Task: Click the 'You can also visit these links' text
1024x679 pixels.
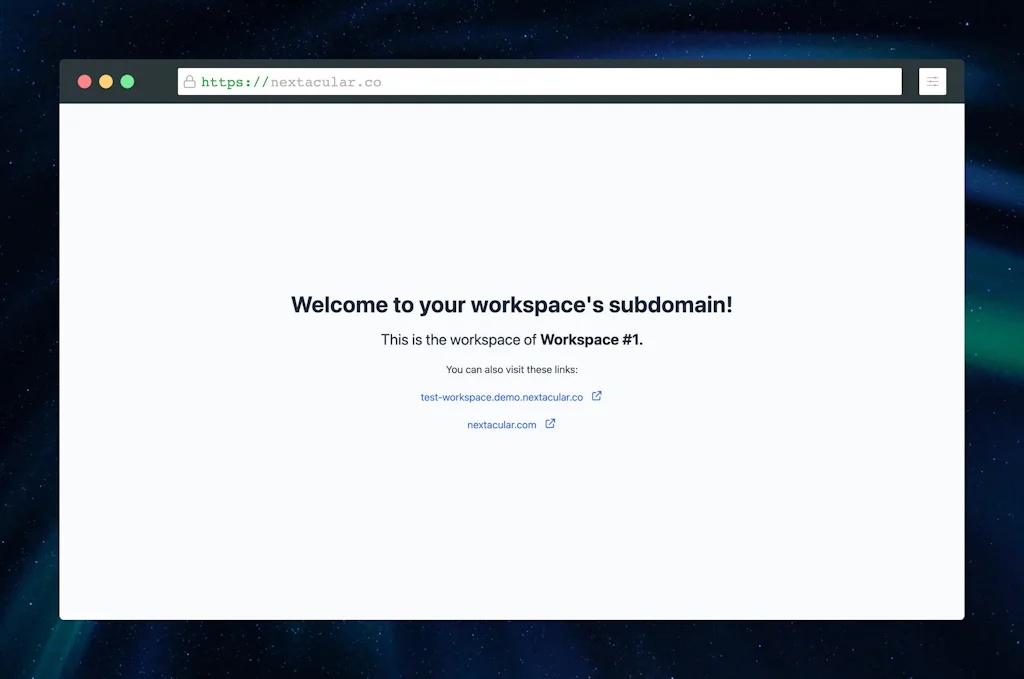Action: 512,369
